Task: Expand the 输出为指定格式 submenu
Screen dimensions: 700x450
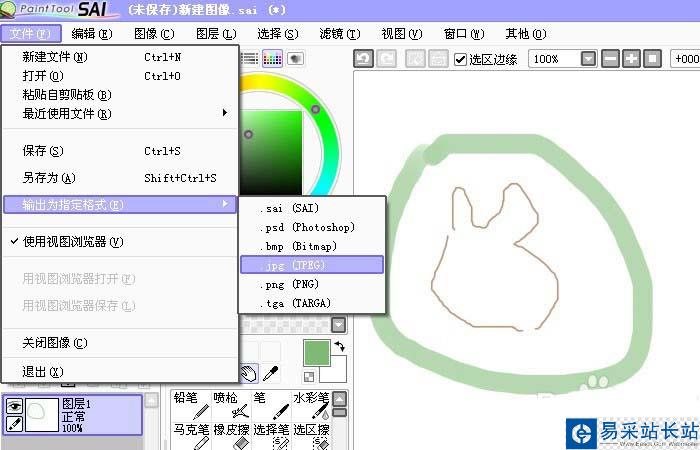Action: click(120, 205)
